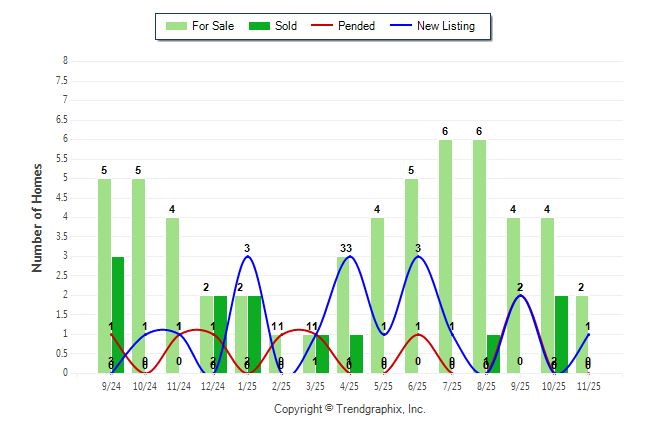Click the Number of Homes axis title
This screenshot has width=646, height=434.
click(37, 217)
